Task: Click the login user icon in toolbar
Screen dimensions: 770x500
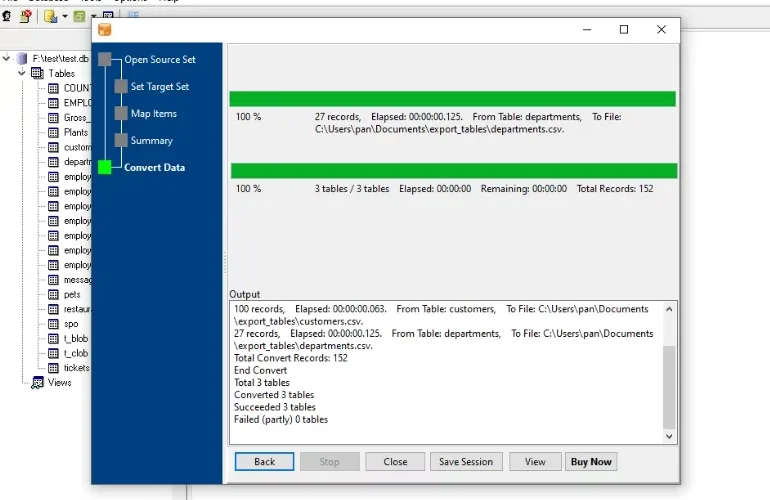Action: (x=7, y=16)
